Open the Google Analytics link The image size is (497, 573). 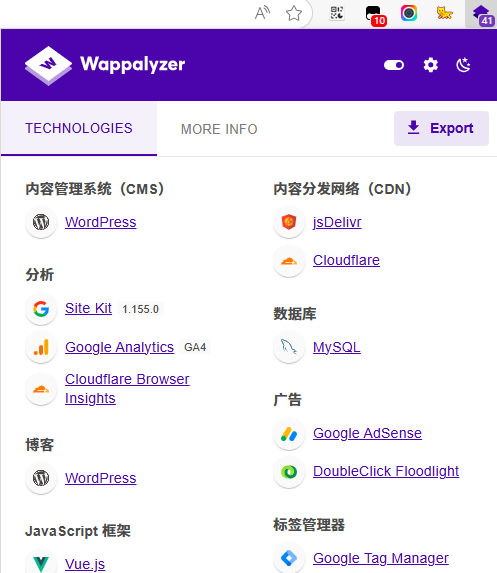tap(119, 347)
